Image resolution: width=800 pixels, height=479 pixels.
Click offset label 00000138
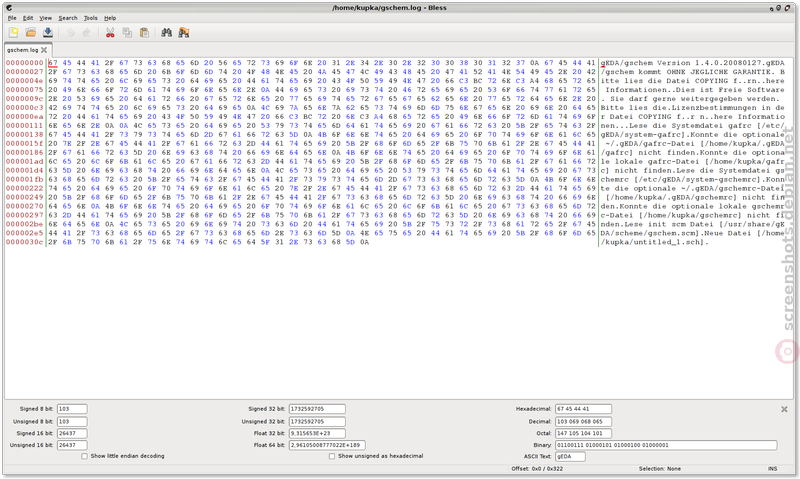[24, 135]
